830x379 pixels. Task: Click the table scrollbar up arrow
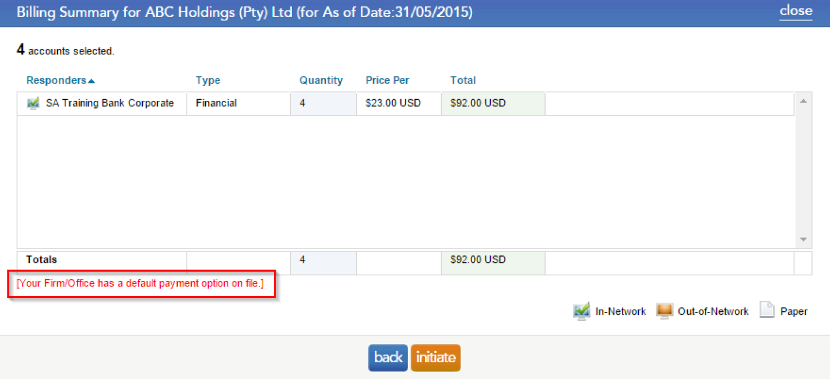pyautogui.click(x=803, y=101)
